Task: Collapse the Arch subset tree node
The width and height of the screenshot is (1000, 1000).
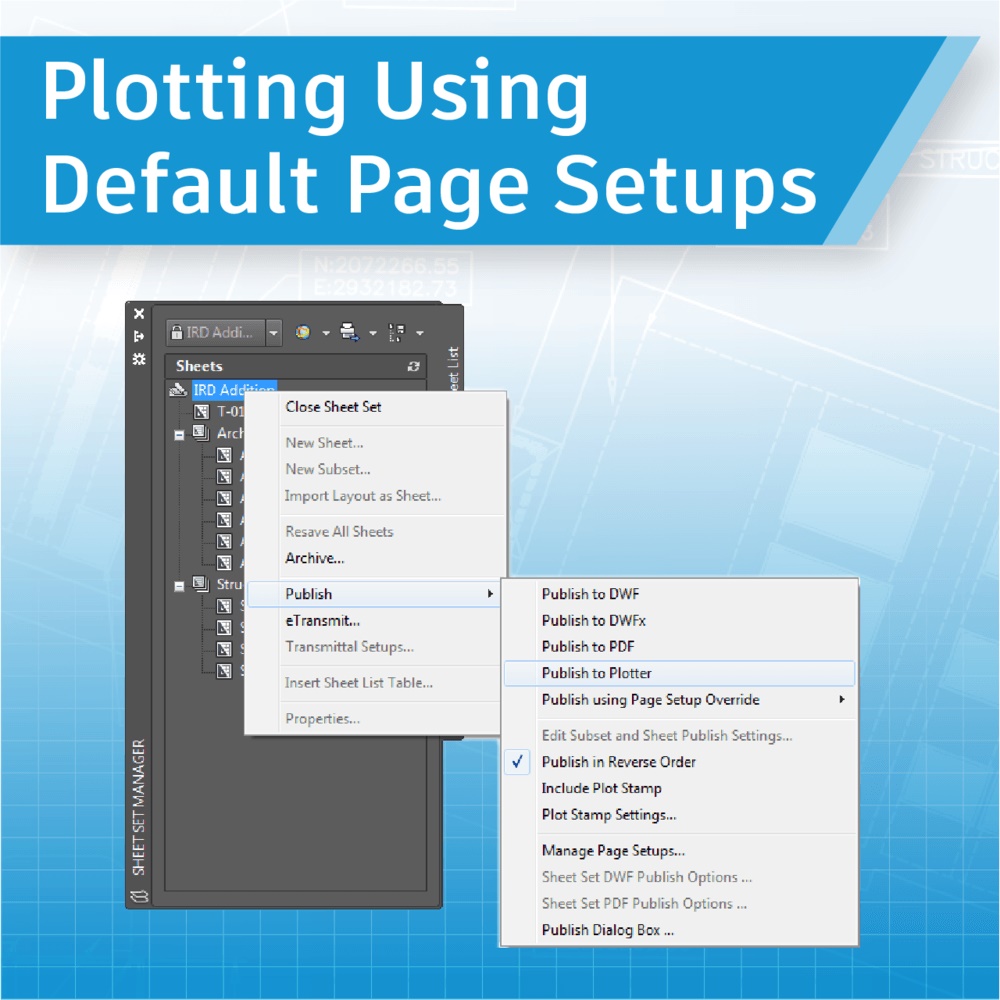Action: 179,435
